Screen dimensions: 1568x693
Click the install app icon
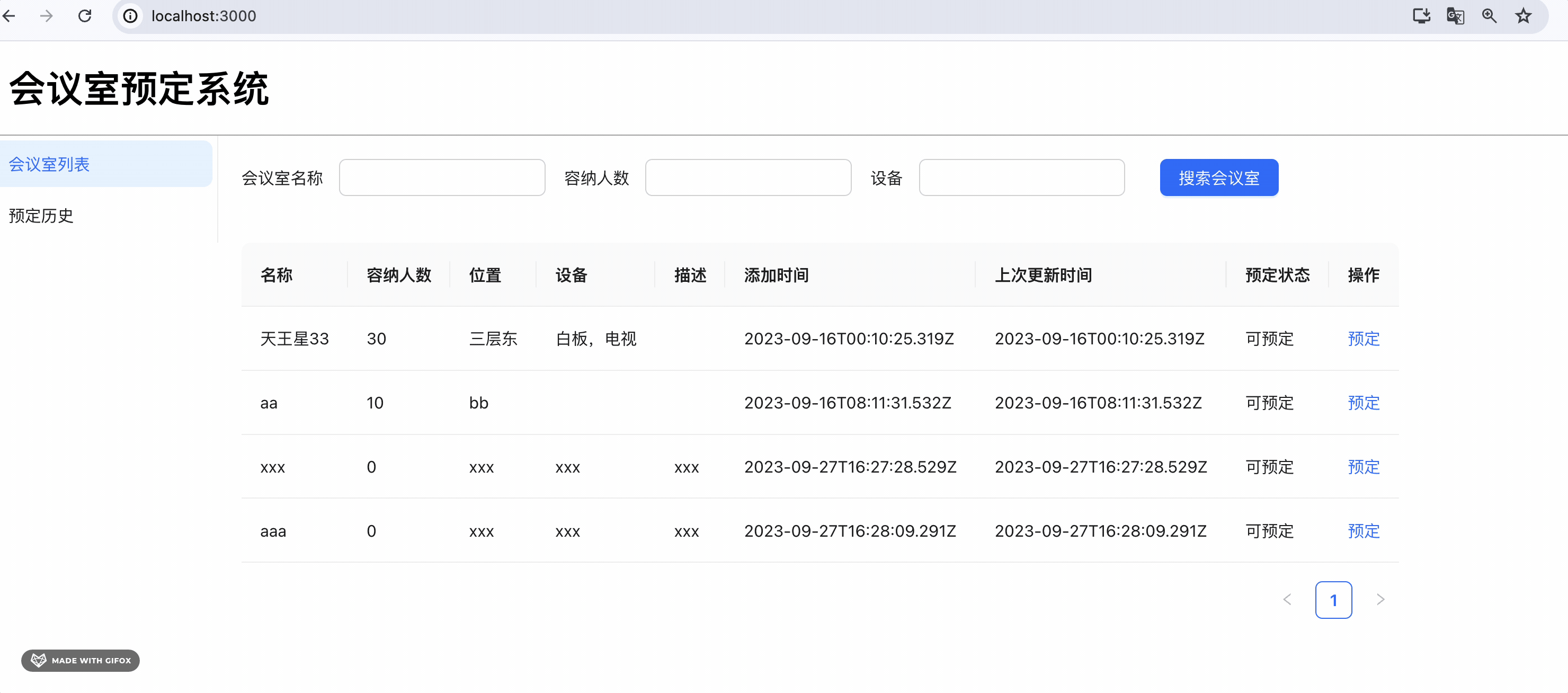[x=1421, y=16]
